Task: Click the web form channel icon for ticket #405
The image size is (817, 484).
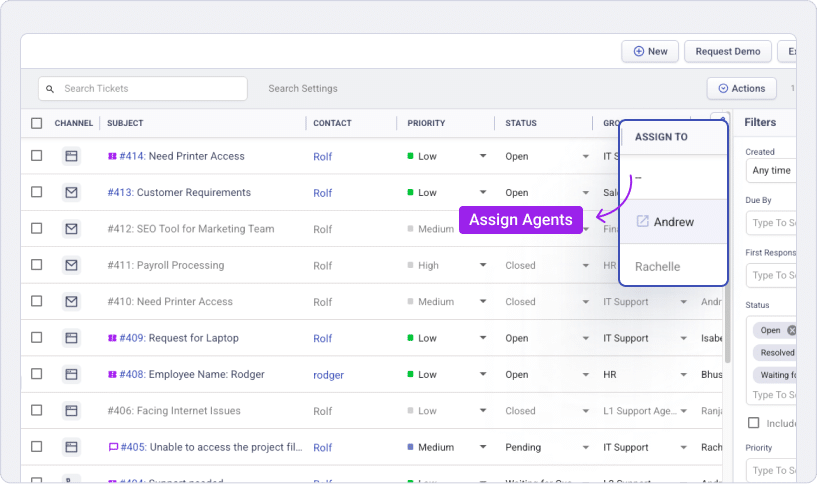Action: tap(71, 447)
